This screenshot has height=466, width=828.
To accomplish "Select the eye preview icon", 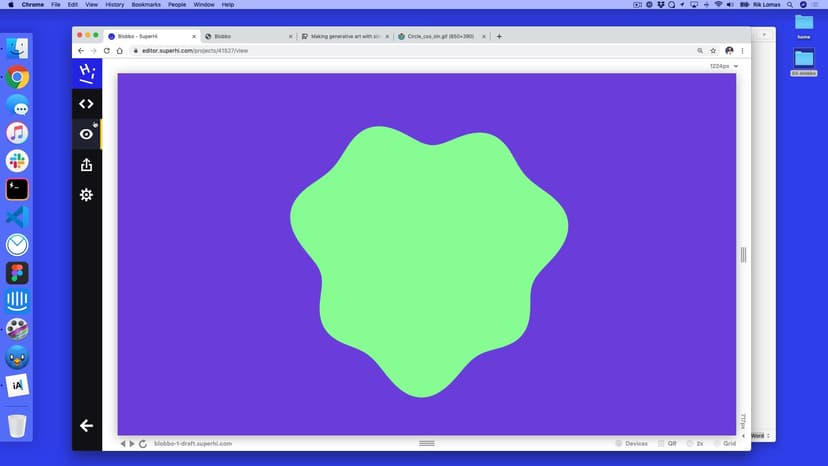I will 86,134.
